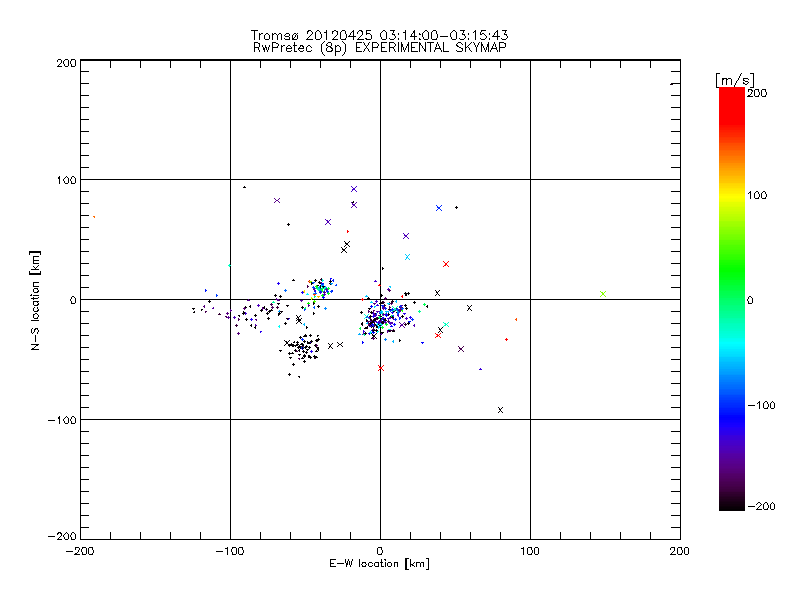Click the -100 label beside the colorbar
Viewport: 800px width, 600px height.
(x=764, y=405)
